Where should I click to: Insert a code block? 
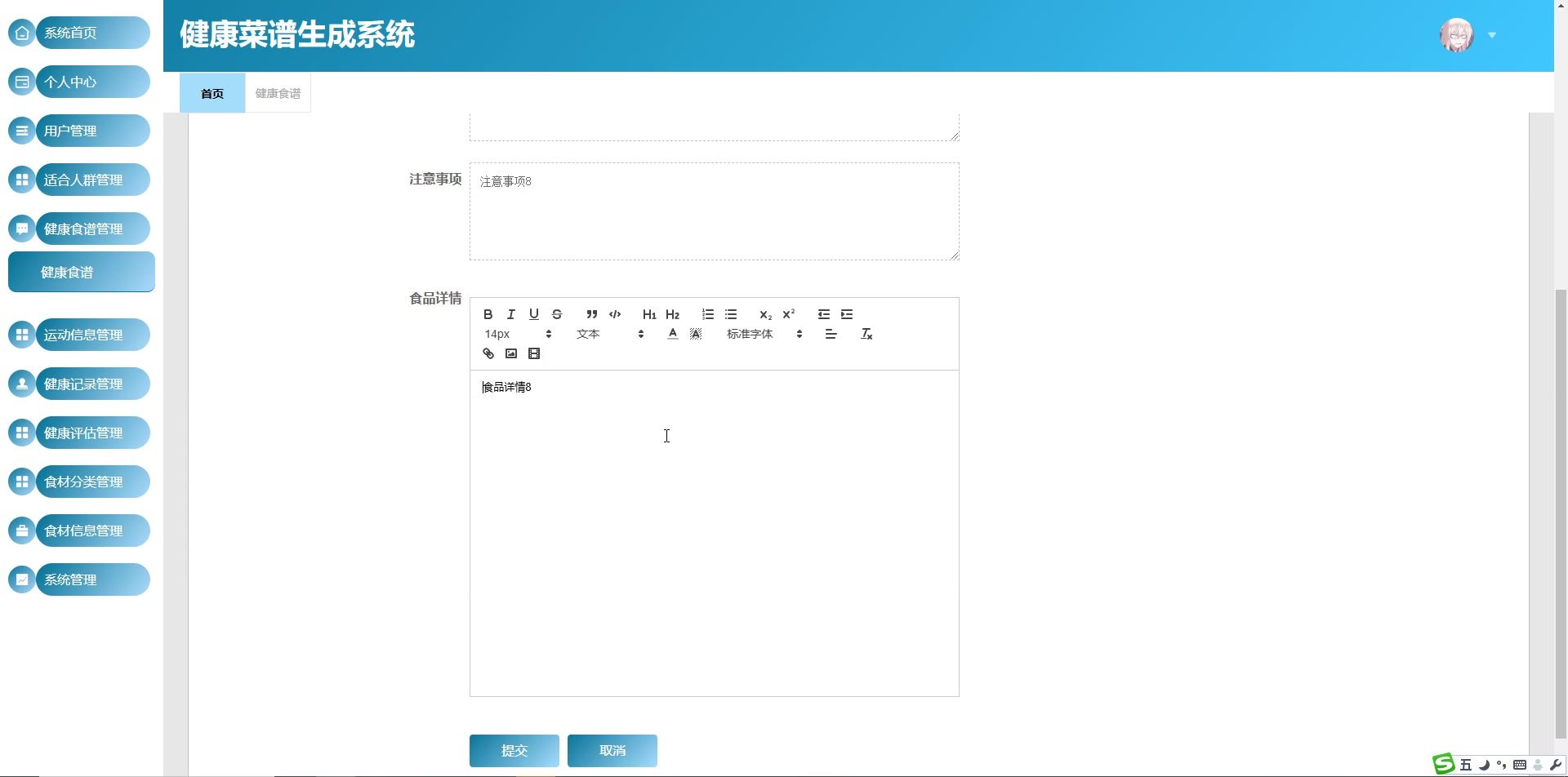tap(615, 314)
